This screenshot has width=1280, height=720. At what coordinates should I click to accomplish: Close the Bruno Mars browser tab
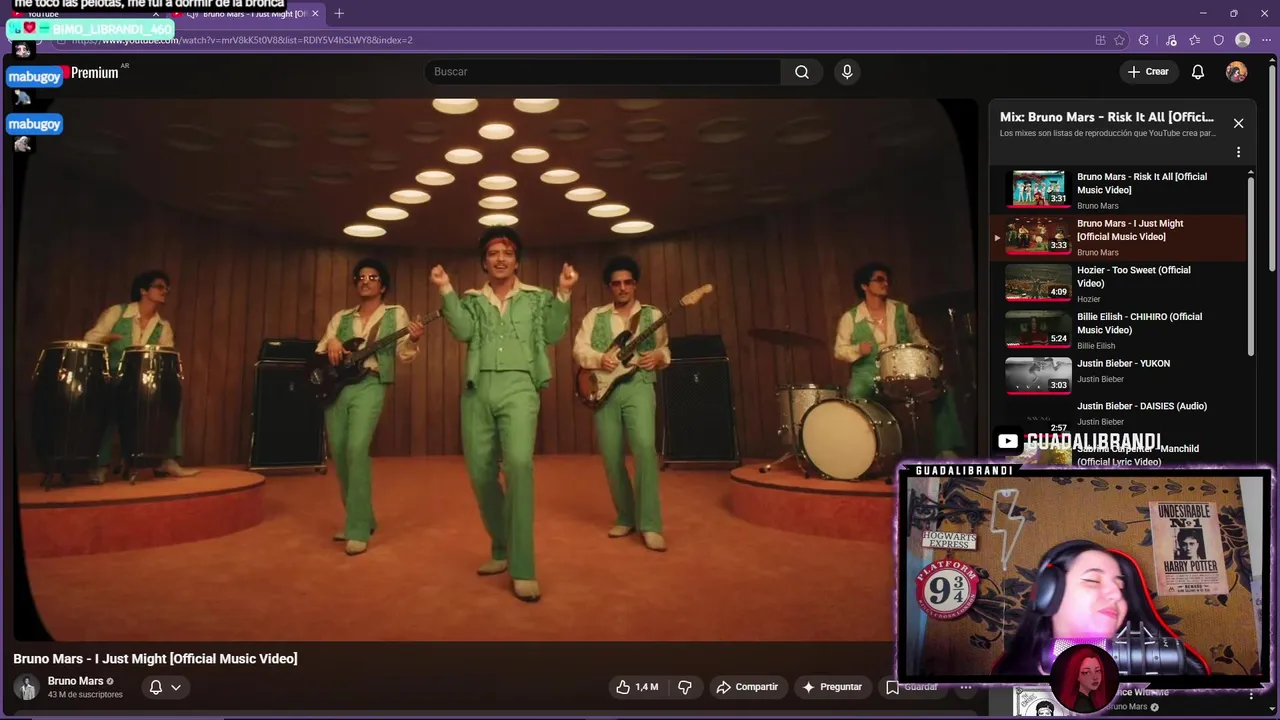[x=316, y=14]
